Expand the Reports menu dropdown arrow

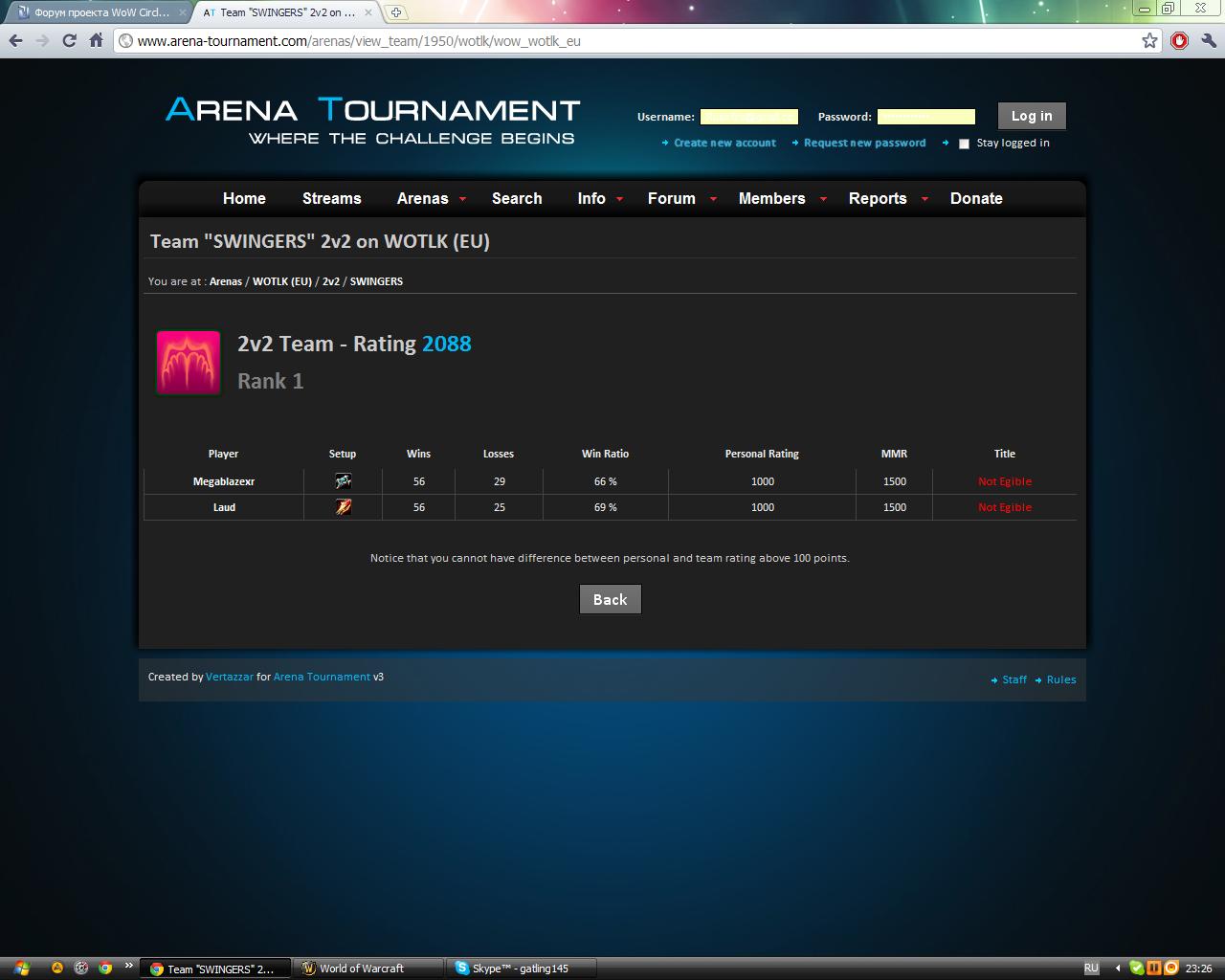click(x=924, y=199)
